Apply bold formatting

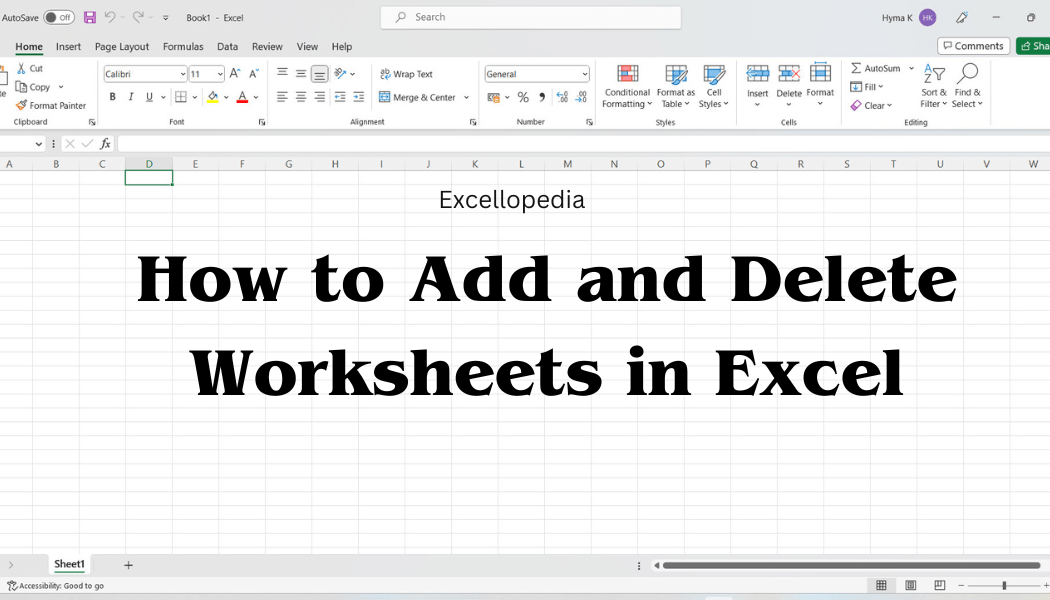pyautogui.click(x=112, y=97)
